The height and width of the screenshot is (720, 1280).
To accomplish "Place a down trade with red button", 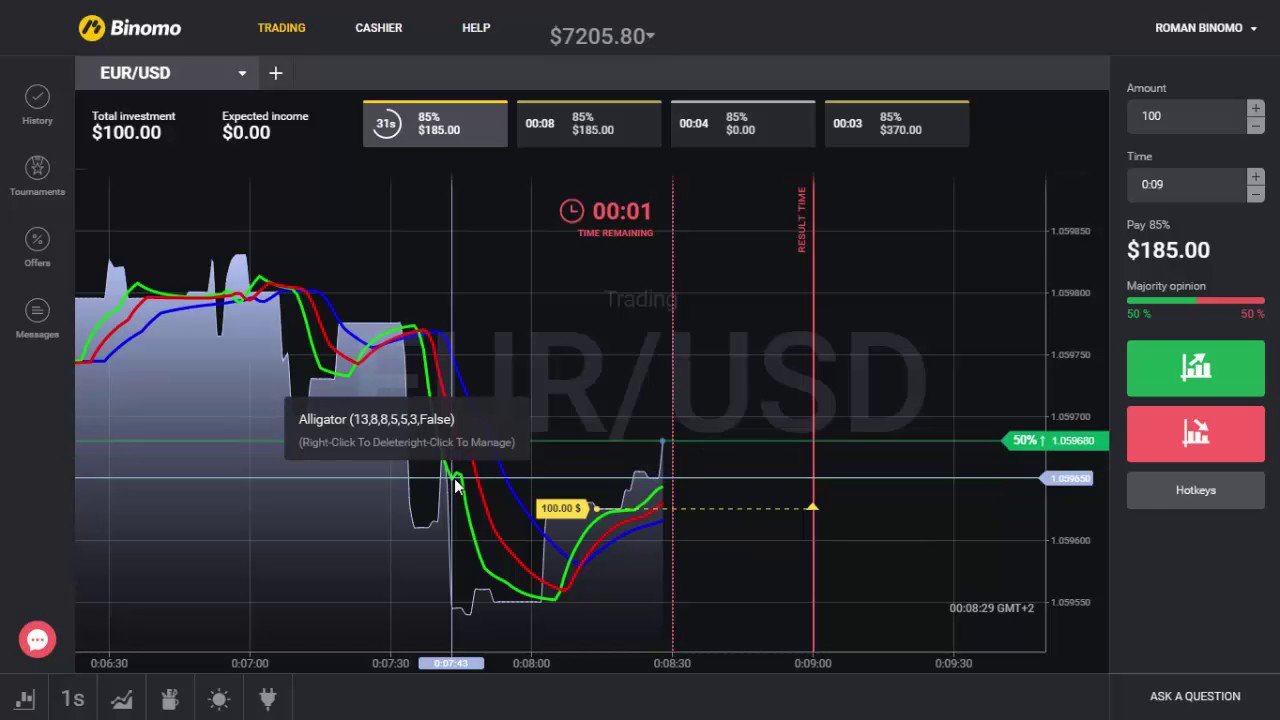I will pyautogui.click(x=1195, y=433).
